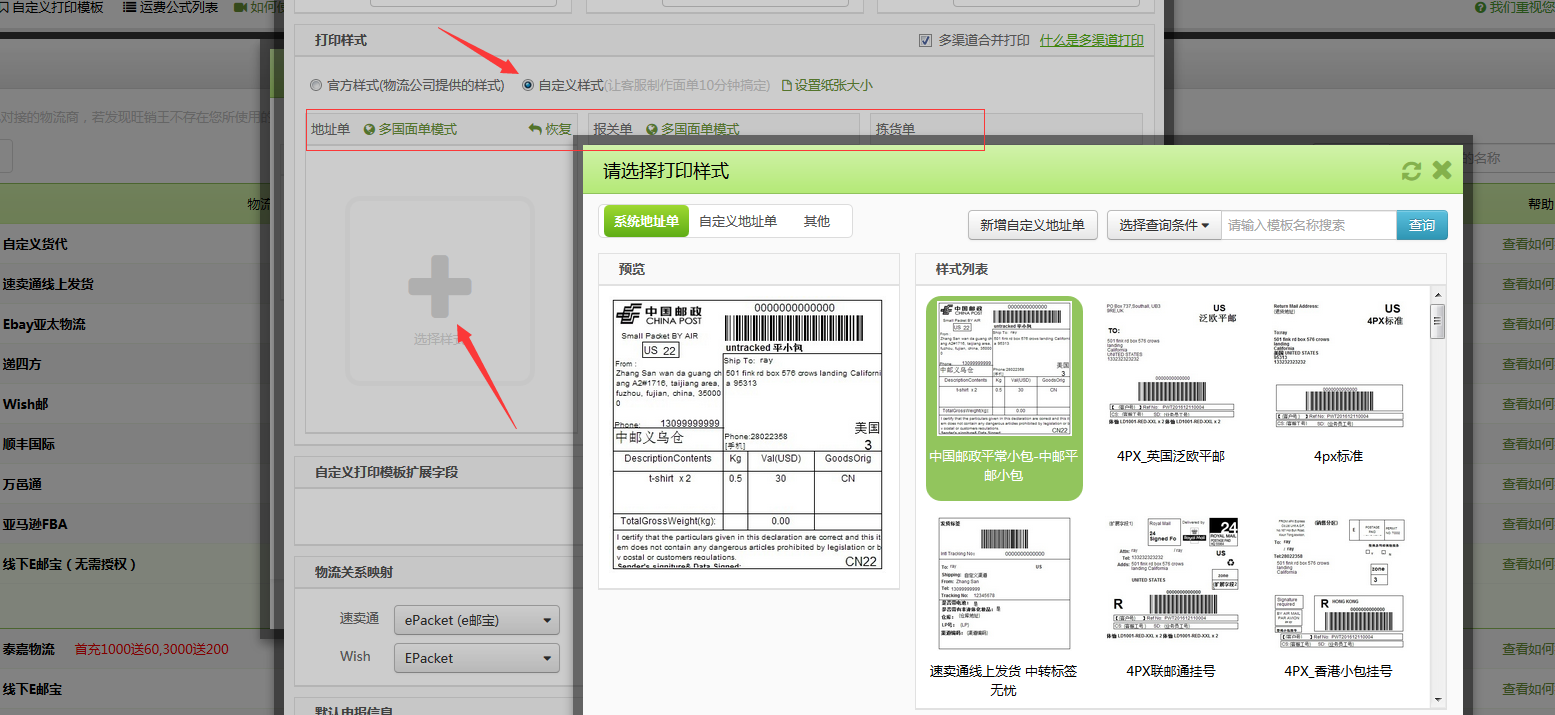This screenshot has width=1555, height=715.
Task: Click the 自定义打印模板扩展字段 section header
Action: pos(387,472)
